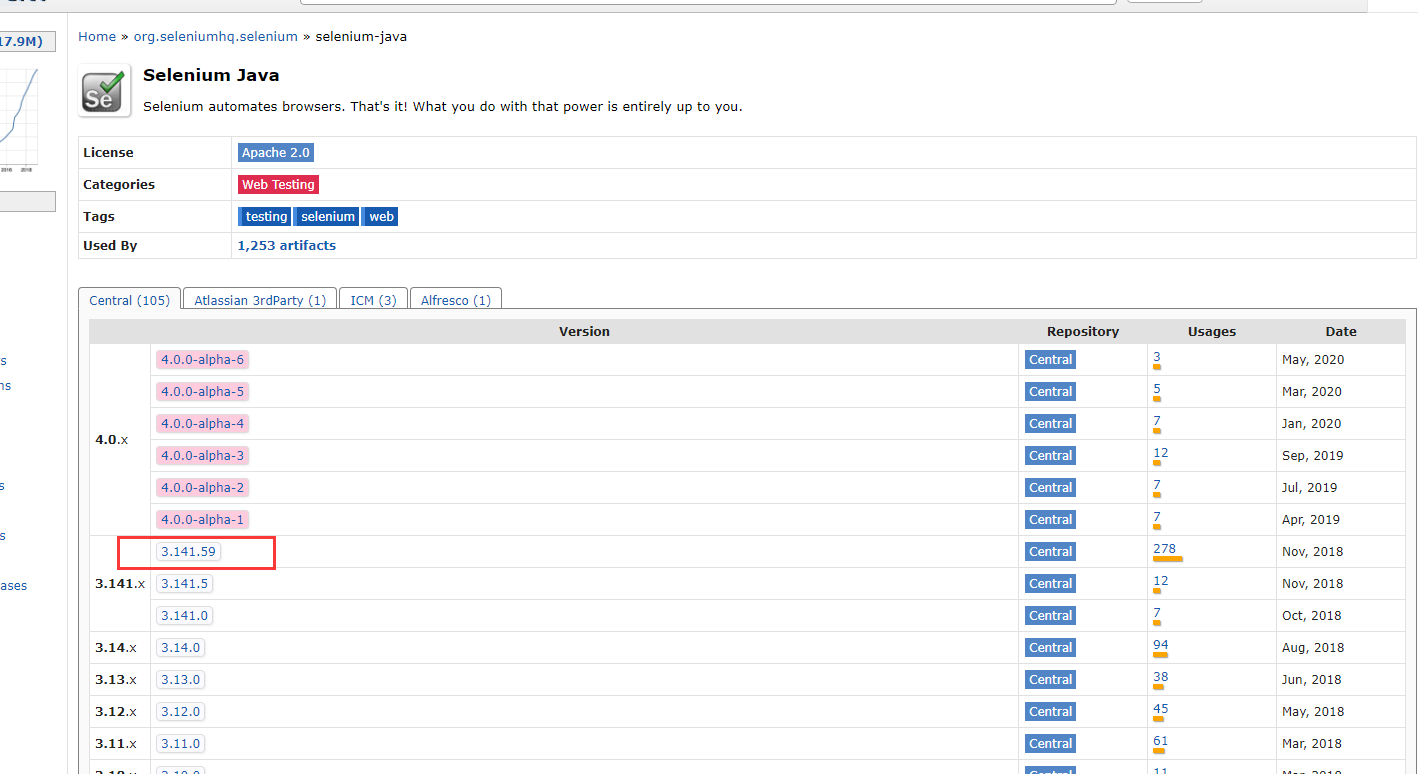This screenshot has width=1418, height=774.
Task: Open version 3.141.5
Action: click(184, 584)
